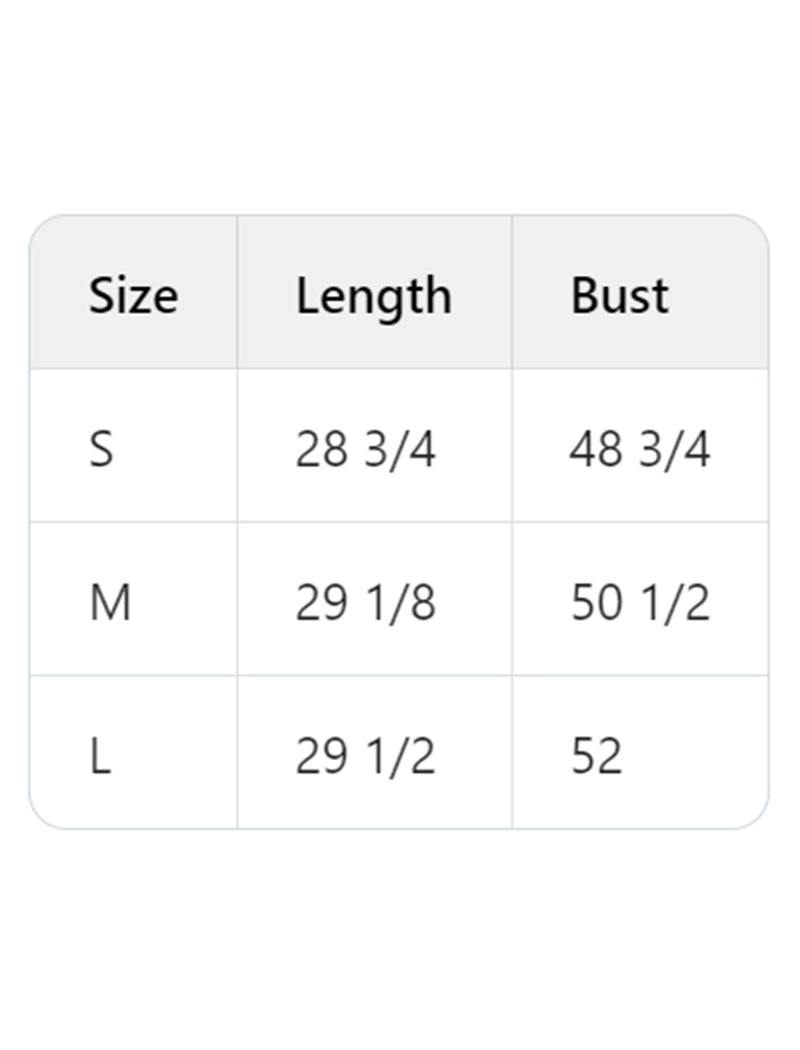Click the Bust column header
The height and width of the screenshot is (1050, 800).
[x=619, y=296]
